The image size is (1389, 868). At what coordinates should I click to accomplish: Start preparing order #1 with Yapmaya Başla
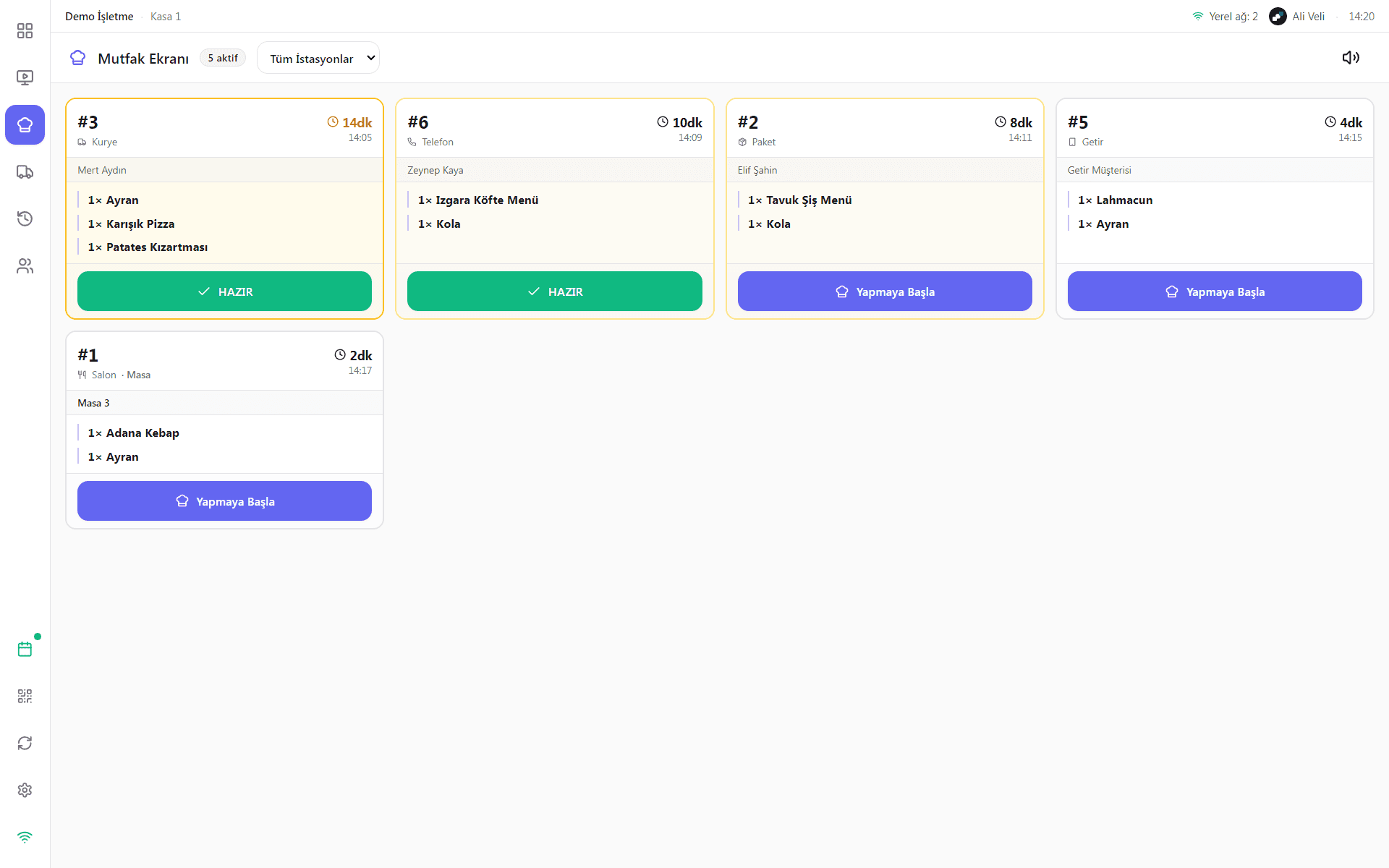tap(224, 501)
